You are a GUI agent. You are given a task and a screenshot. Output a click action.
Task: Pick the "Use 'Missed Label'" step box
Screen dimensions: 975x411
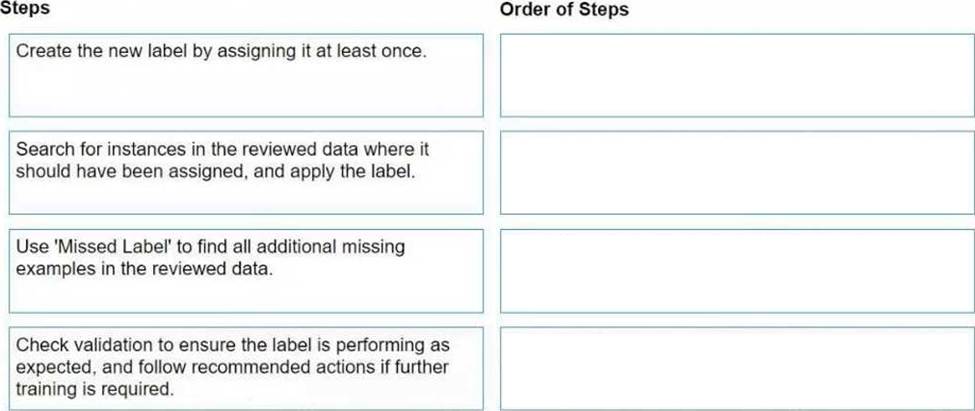pyautogui.click(x=246, y=270)
